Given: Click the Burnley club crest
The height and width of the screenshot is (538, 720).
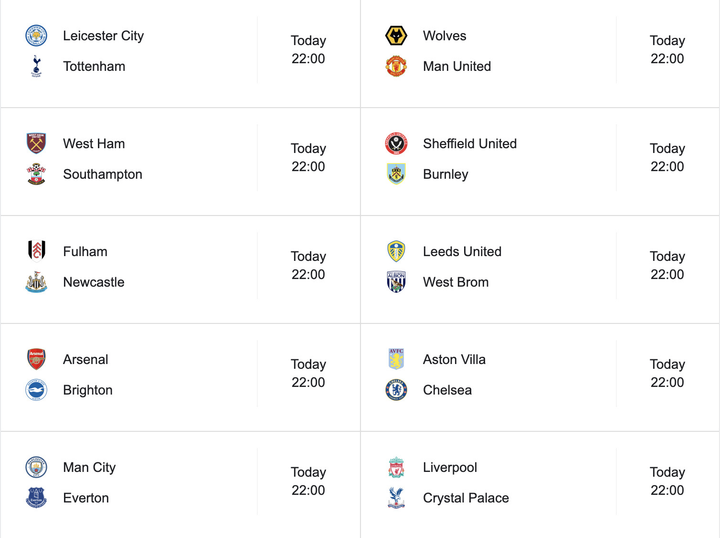Looking at the screenshot, I should [396, 174].
